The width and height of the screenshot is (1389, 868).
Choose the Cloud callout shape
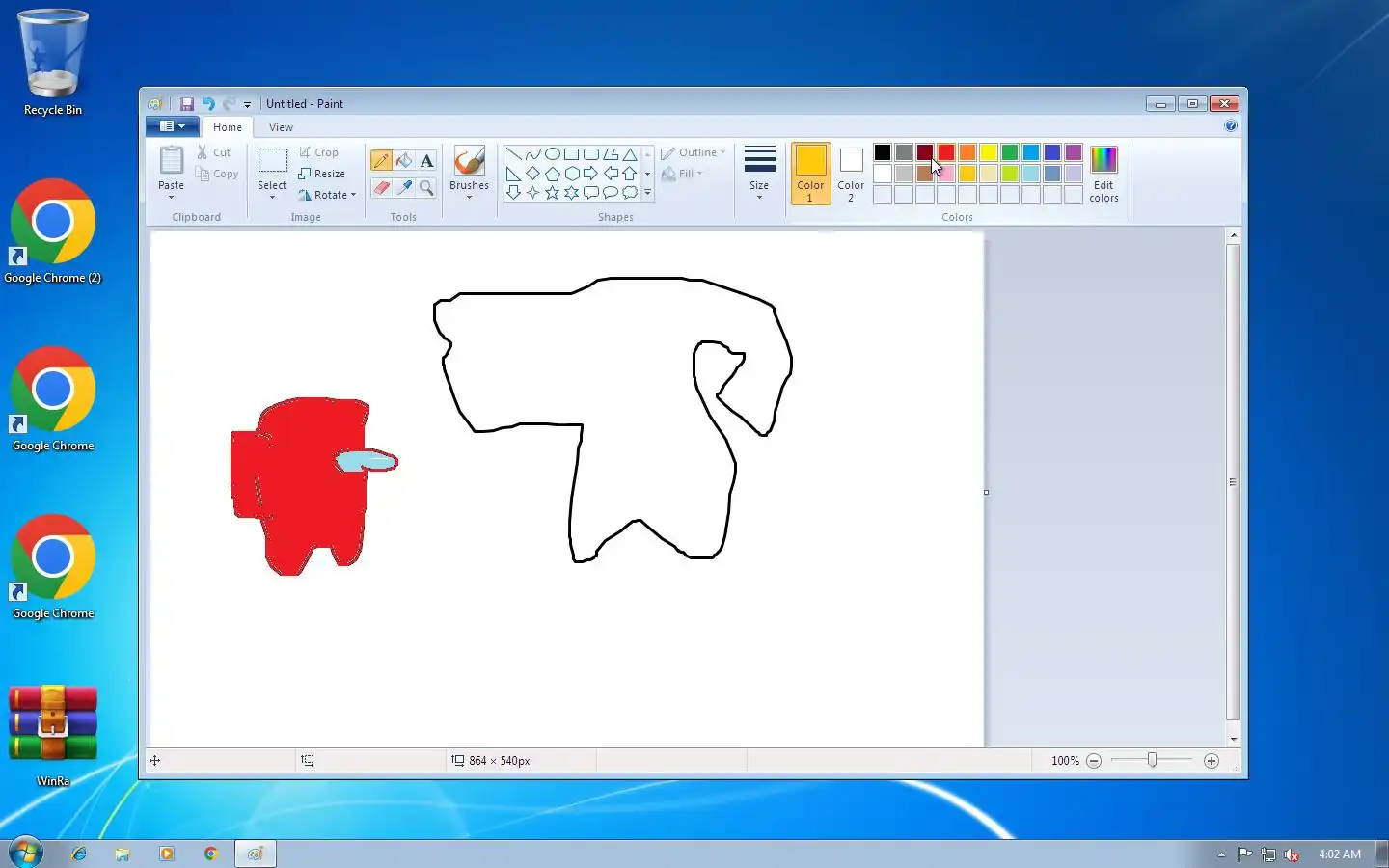[630, 193]
